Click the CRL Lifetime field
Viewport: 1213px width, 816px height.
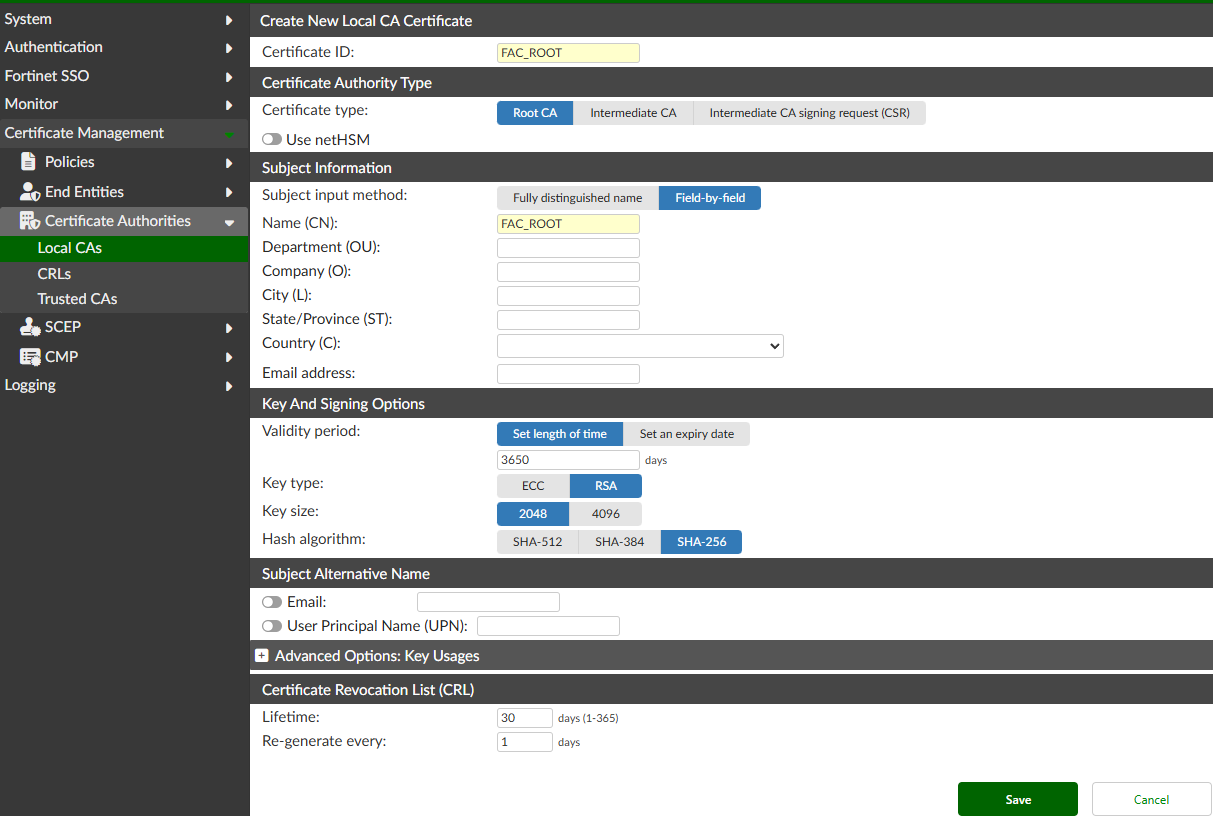(x=525, y=718)
